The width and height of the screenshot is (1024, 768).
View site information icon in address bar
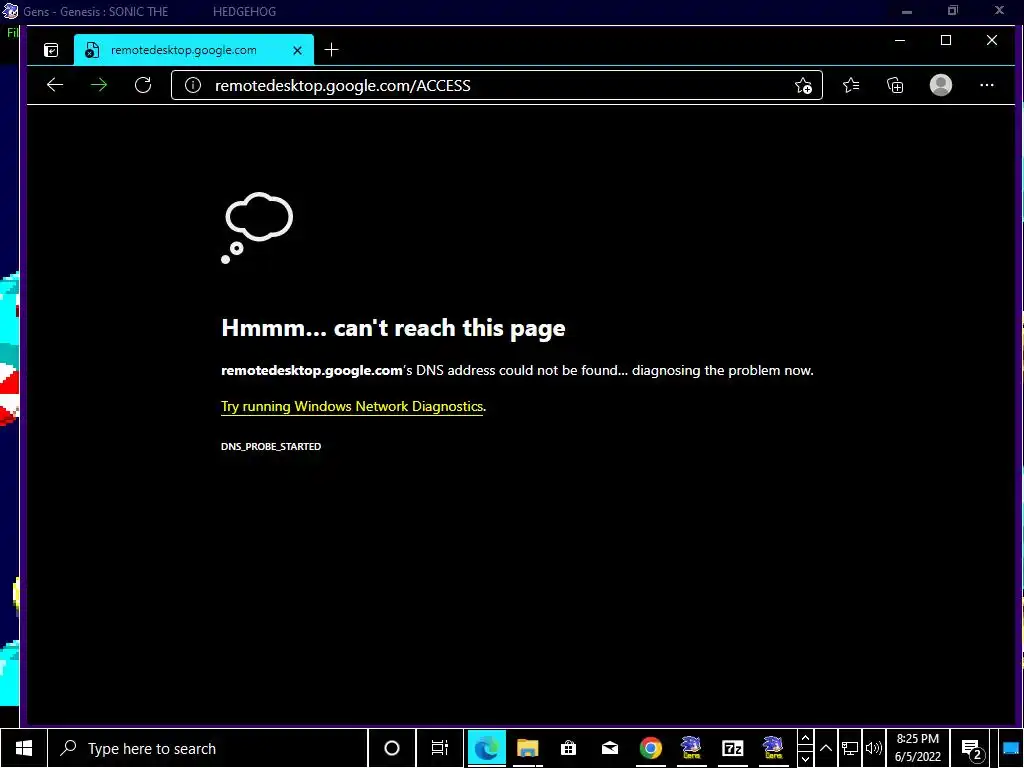[x=193, y=85]
